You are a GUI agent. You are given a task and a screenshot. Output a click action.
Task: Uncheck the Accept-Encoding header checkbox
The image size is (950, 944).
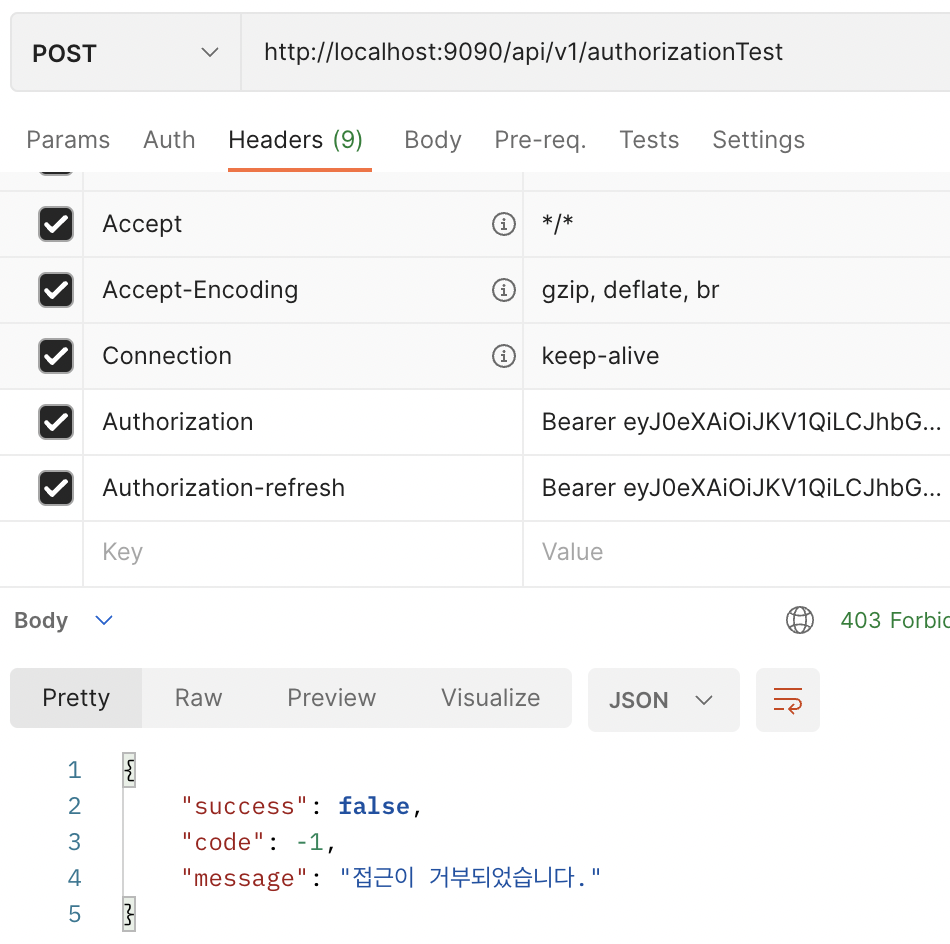pos(56,290)
